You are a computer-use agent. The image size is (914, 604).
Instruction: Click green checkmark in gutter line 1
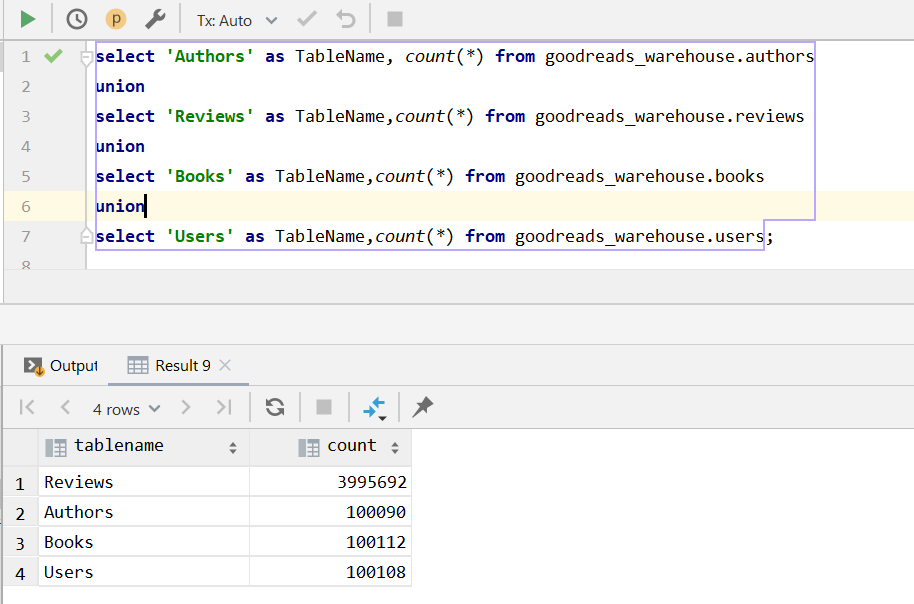pos(53,56)
